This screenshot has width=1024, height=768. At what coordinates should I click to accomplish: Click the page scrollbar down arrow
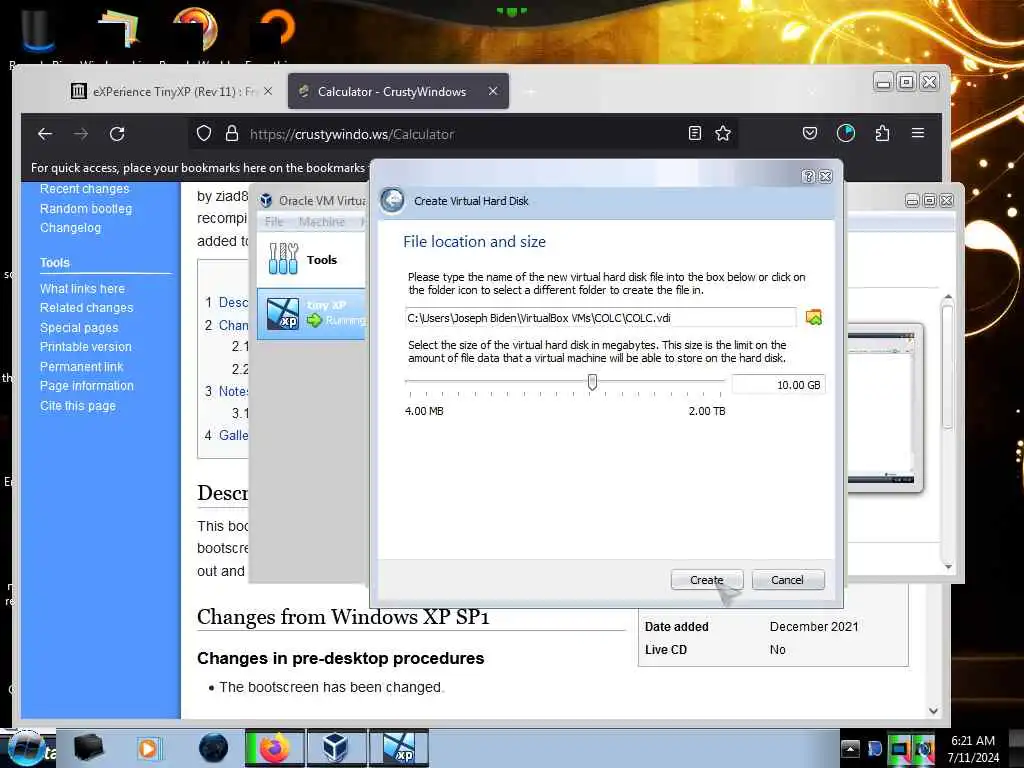click(x=933, y=711)
